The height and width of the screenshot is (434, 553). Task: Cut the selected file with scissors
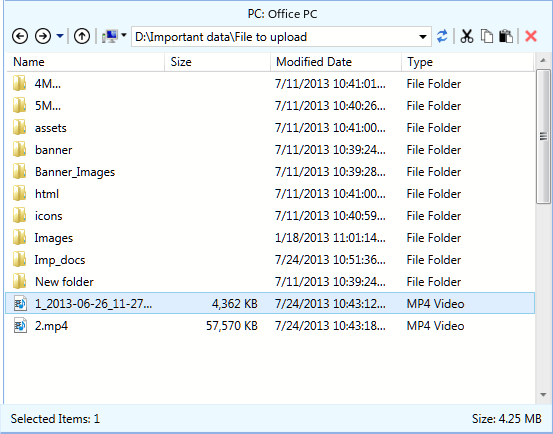click(467, 36)
